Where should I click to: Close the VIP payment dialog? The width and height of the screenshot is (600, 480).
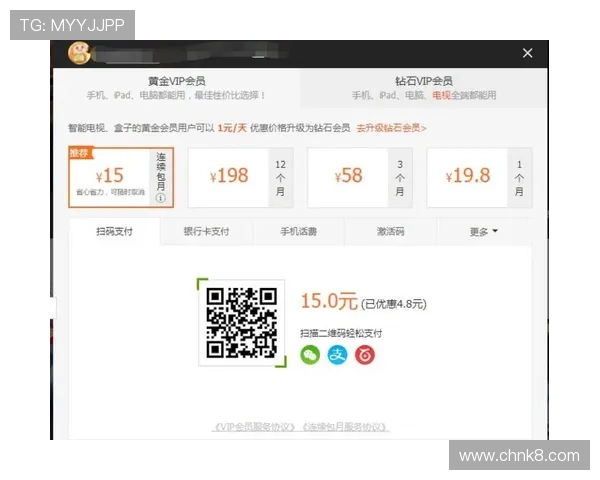pyautogui.click(x=527, y=53)
